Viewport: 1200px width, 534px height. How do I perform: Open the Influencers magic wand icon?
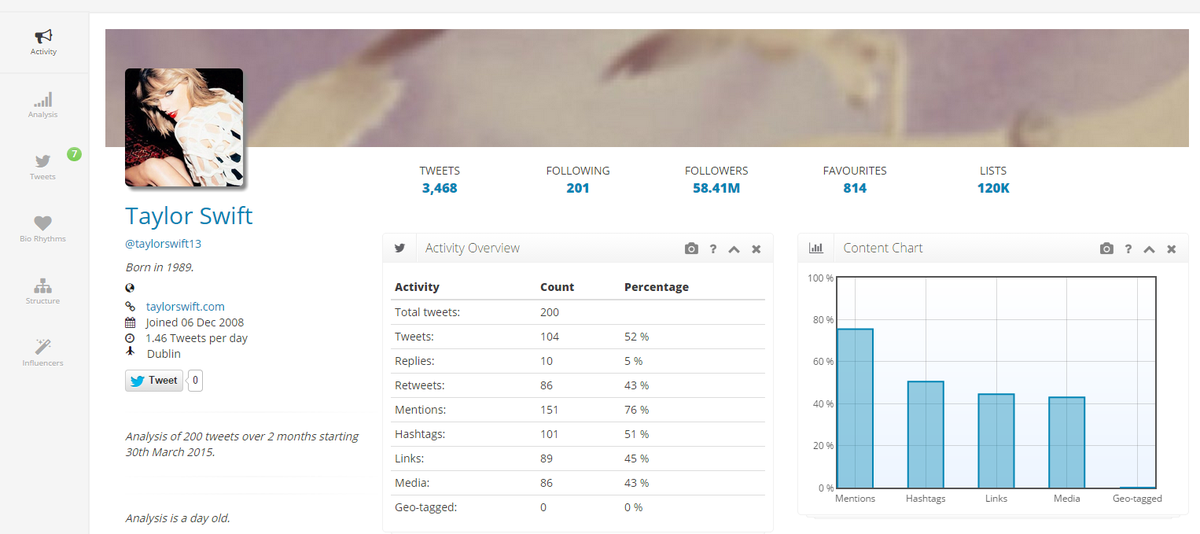coord(43,347)
